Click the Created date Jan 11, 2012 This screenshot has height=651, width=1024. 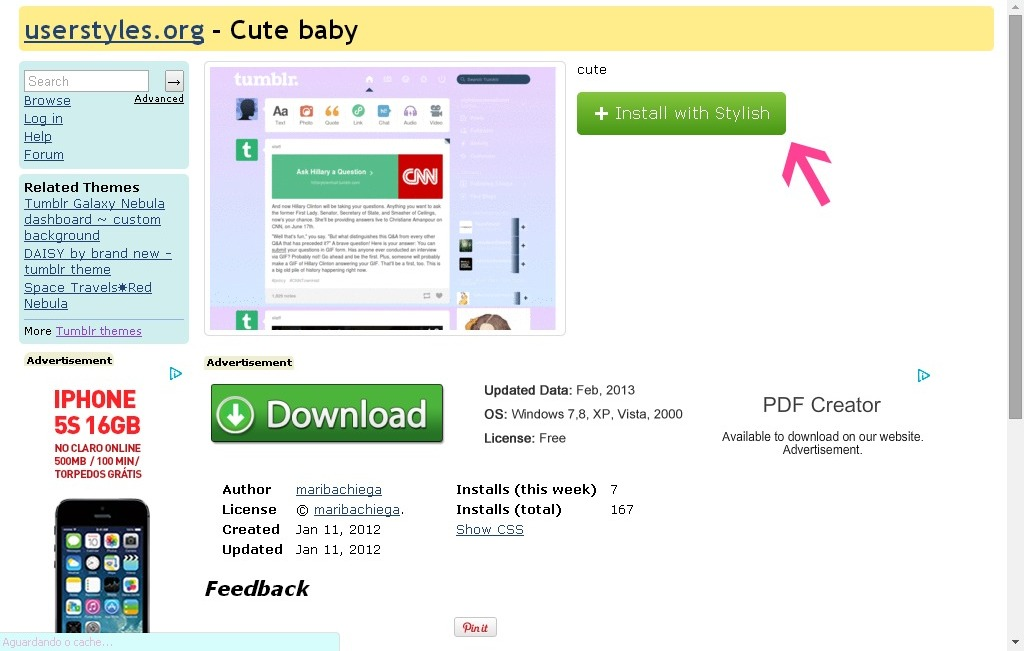pos(338,530)
